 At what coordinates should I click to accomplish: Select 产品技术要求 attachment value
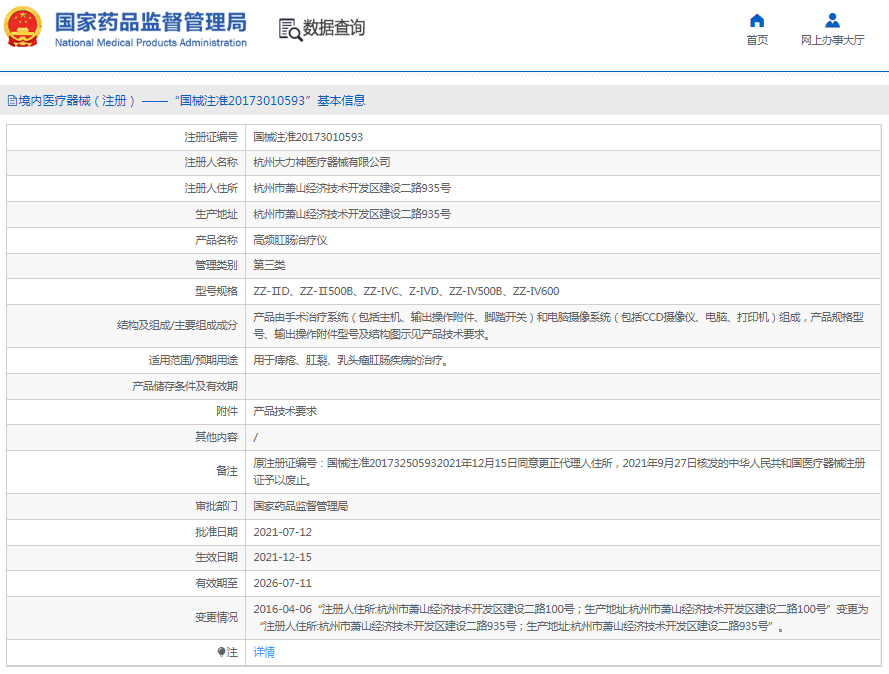click(x=285, y=412)
